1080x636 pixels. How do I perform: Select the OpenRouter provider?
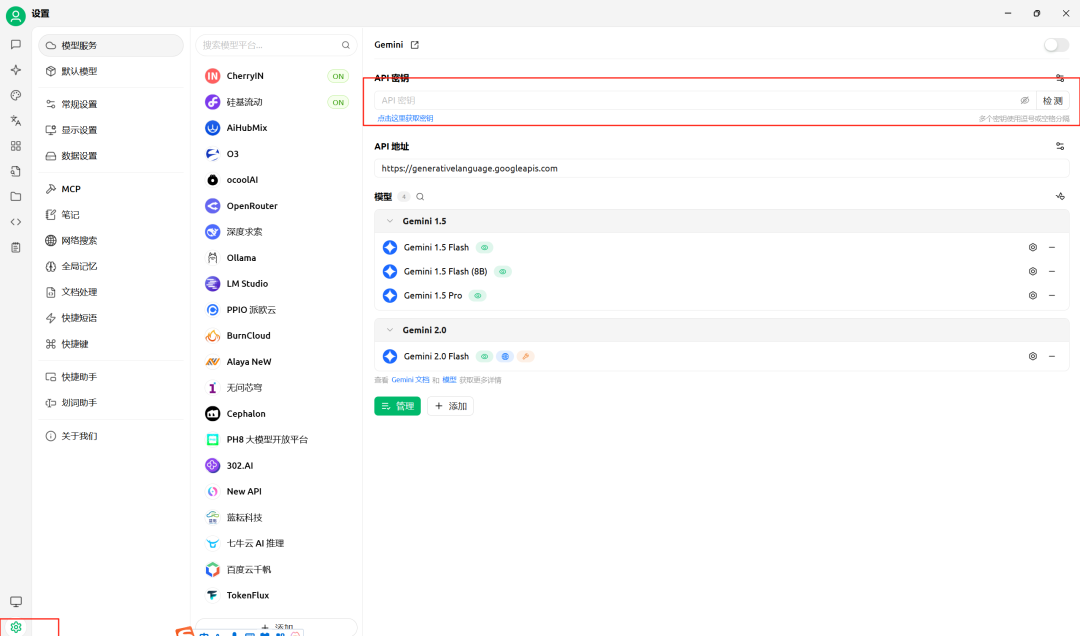click(277, 205)
